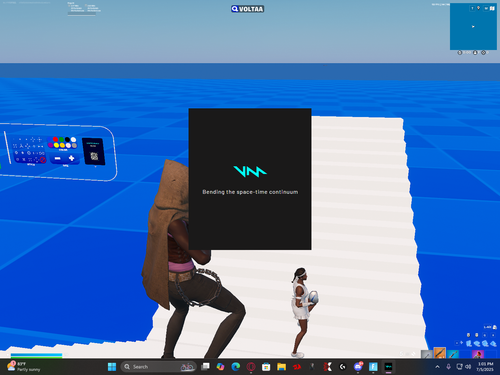Click the taskbar Search box

click(x=158, y=367)
